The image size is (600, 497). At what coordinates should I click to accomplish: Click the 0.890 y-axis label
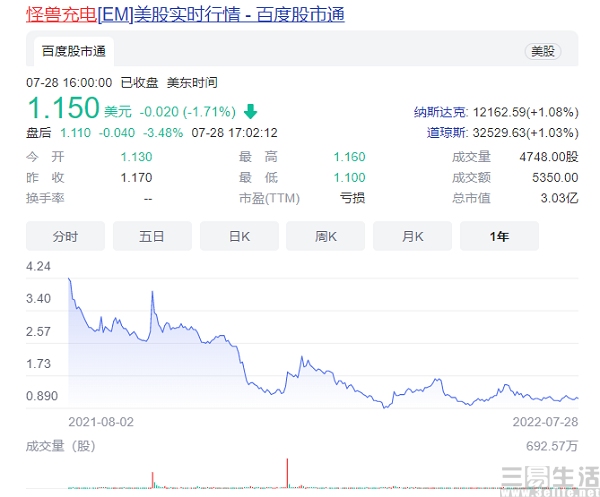pyautogui.click(x=42, y=396)
